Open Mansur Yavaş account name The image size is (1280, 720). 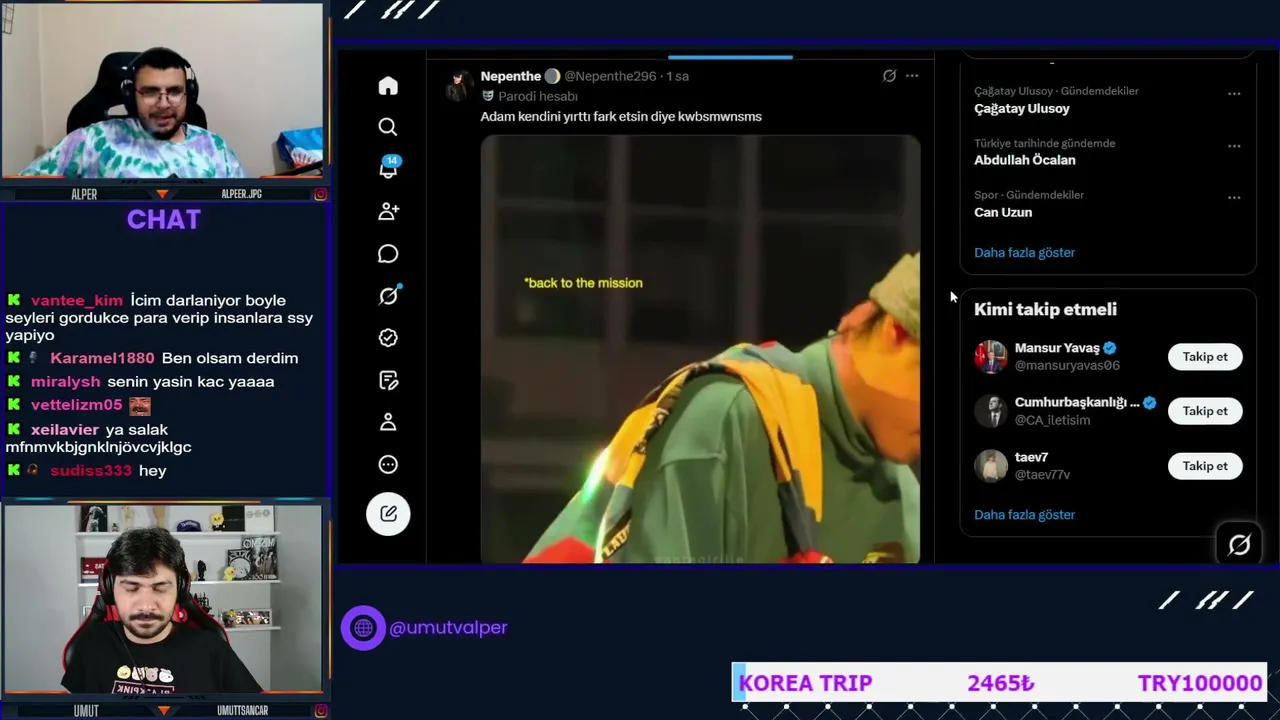click(x=1057, y=348)
